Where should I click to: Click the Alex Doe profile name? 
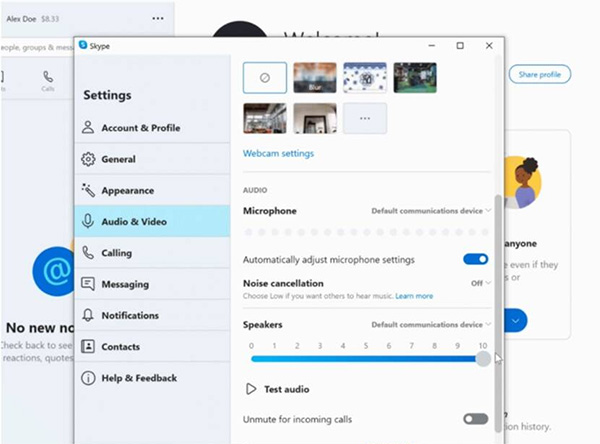pyautogui.click(x=21, y=19)
